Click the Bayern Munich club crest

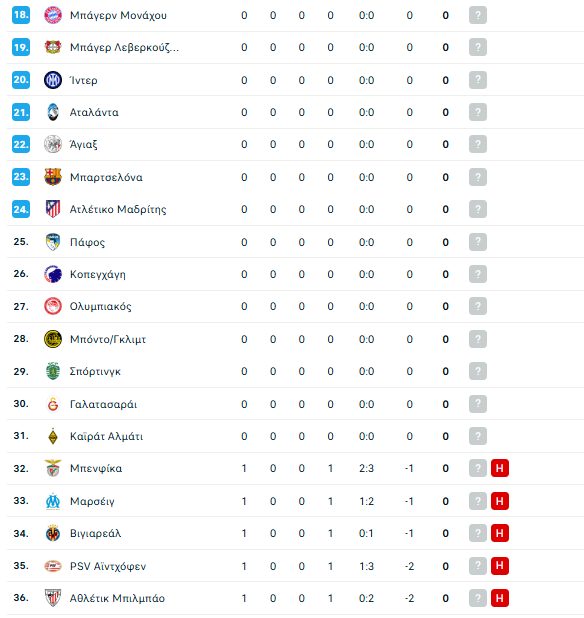click(x=53, y=15)
